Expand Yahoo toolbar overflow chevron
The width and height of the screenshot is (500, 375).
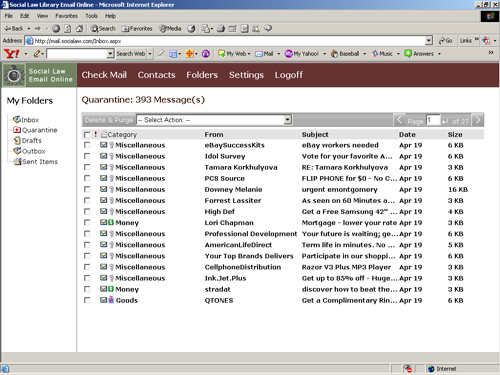(x=491, y=53)
